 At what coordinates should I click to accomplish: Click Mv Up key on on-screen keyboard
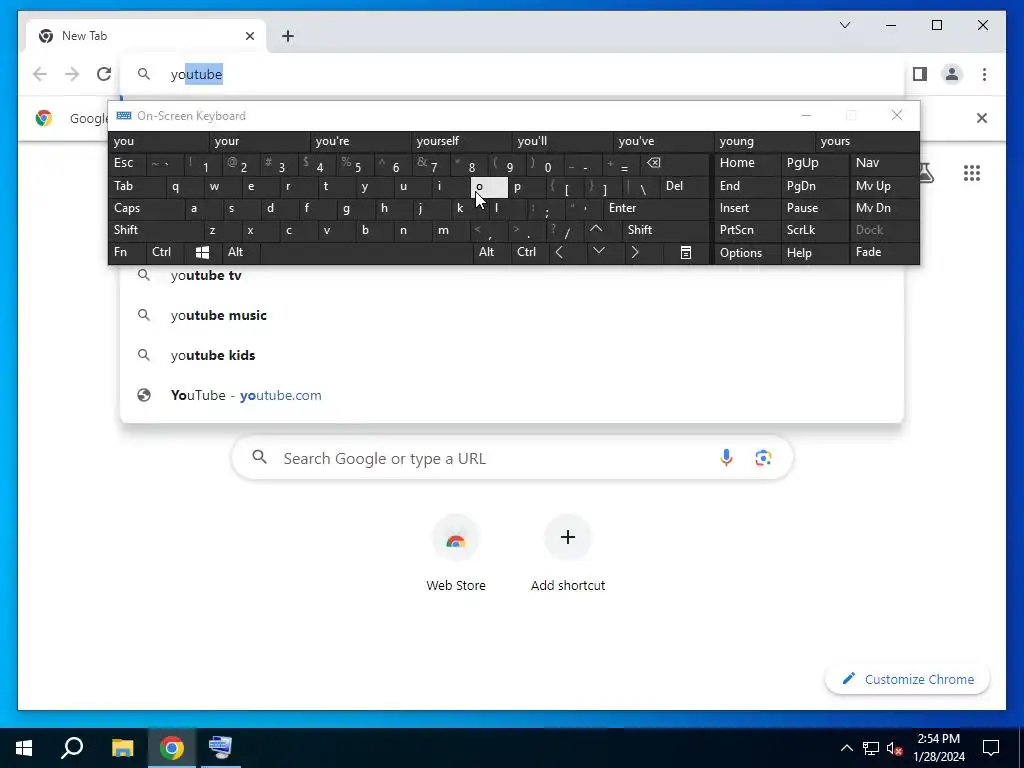pos(884,186)
